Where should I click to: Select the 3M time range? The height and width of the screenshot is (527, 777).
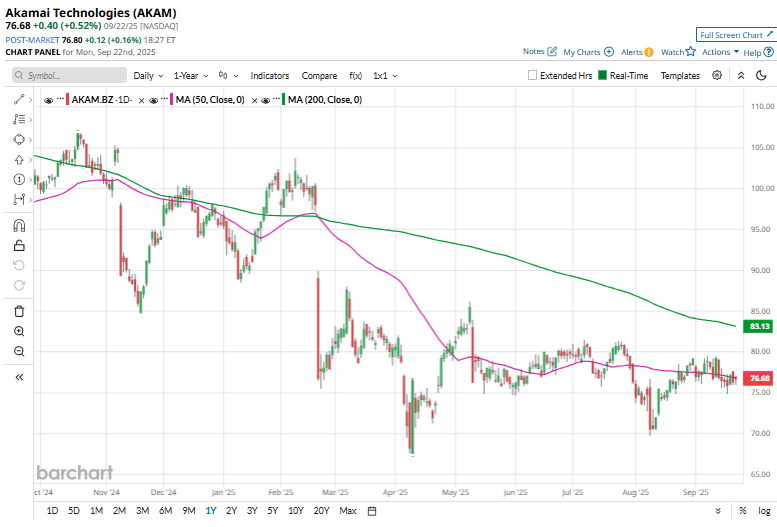pos(142,511)
